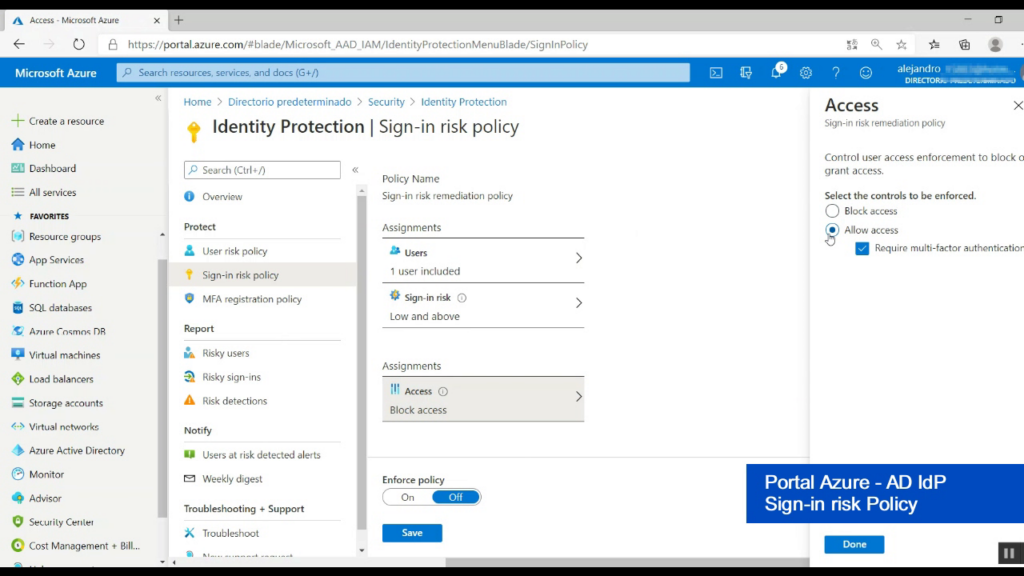This screenshot has width=1024, height=576.
Task: Close the Access panel
Action: pos(1017,105)
